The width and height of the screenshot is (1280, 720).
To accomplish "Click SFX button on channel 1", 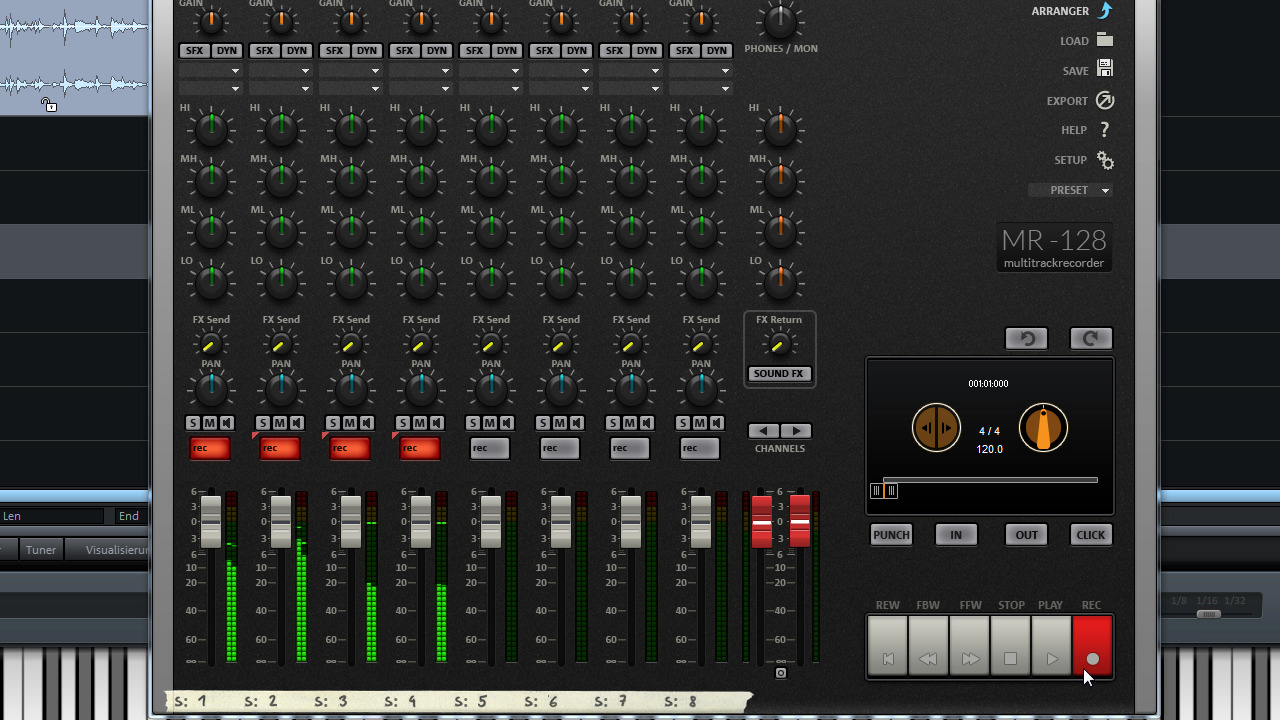I will tap(194, 51).
